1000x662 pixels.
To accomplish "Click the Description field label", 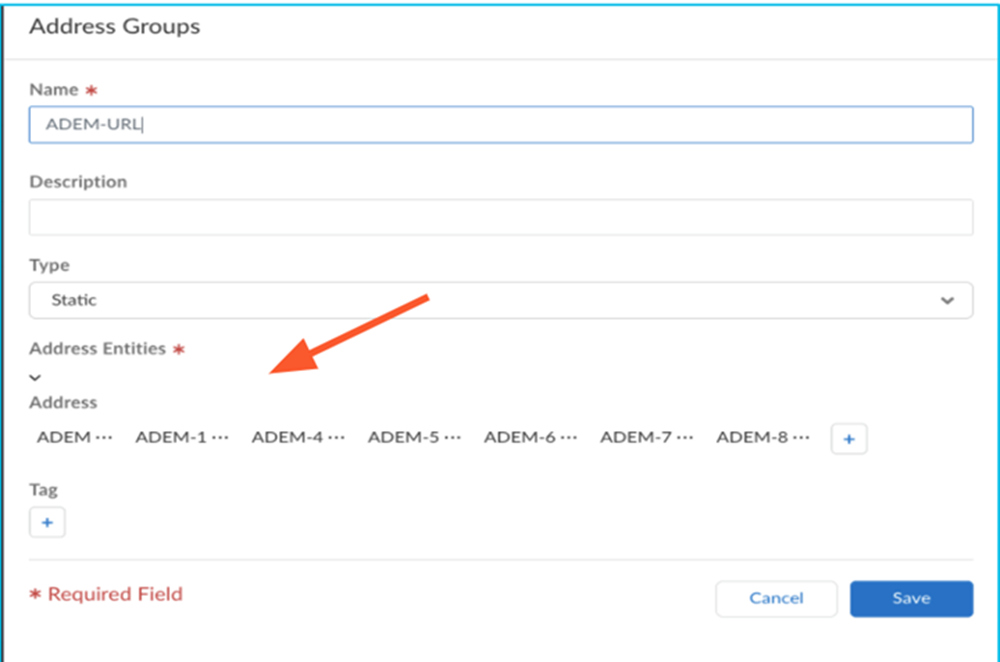I will click(78, 182).
